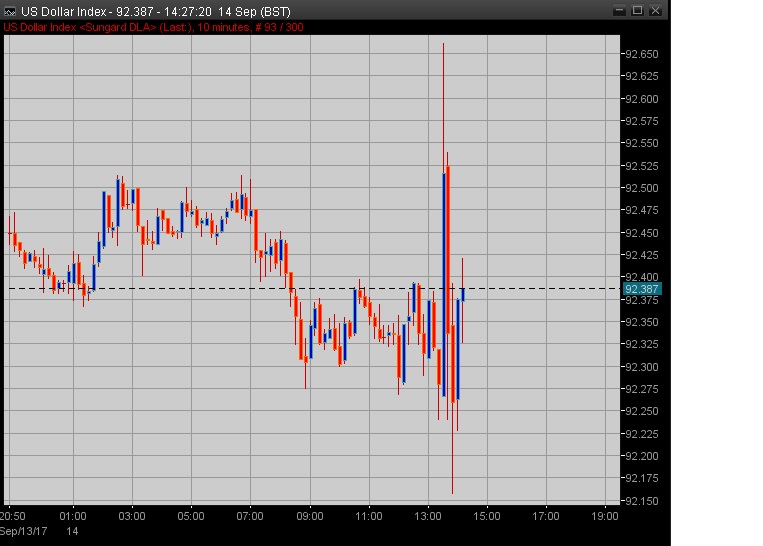Click the 01:00 time axis label
The height and width of the screenshot is (546, 763).
(x=73, y=516)
